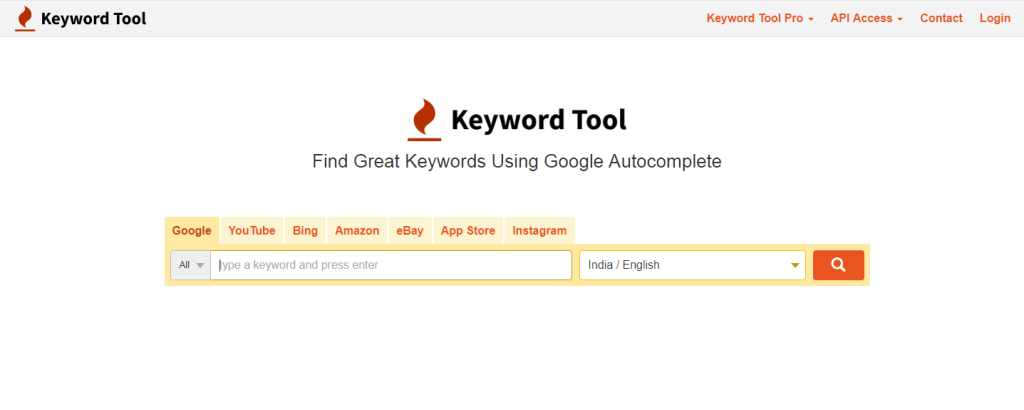Image resolution: width=1024 pixels, height=410 pixels.
Task: Focus the keyword search input field
Action: (x=391, y=265)
